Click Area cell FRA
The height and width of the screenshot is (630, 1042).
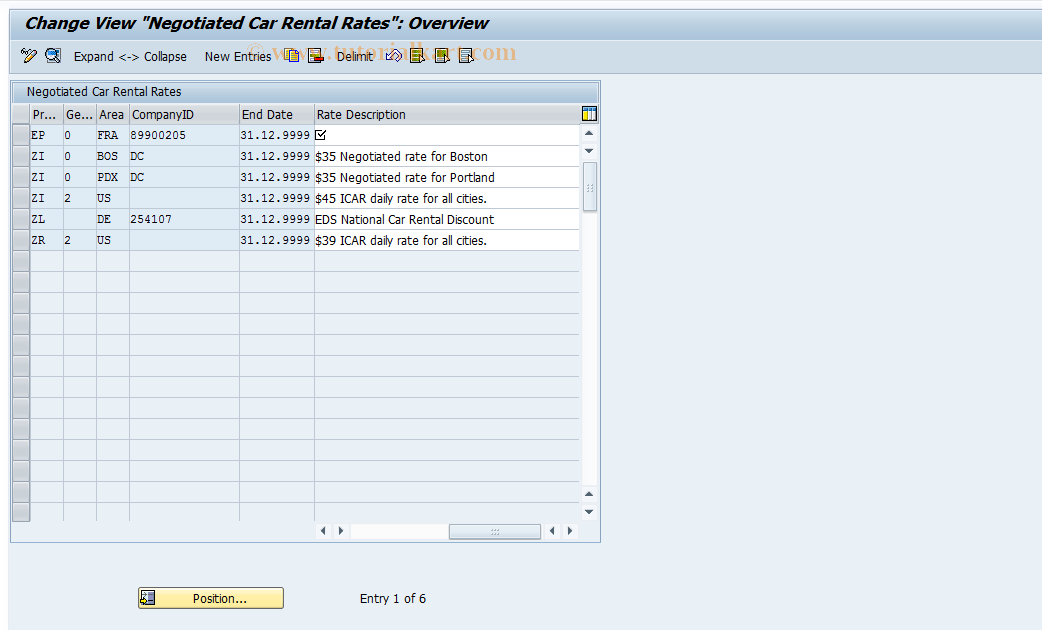tap(113, 135)
